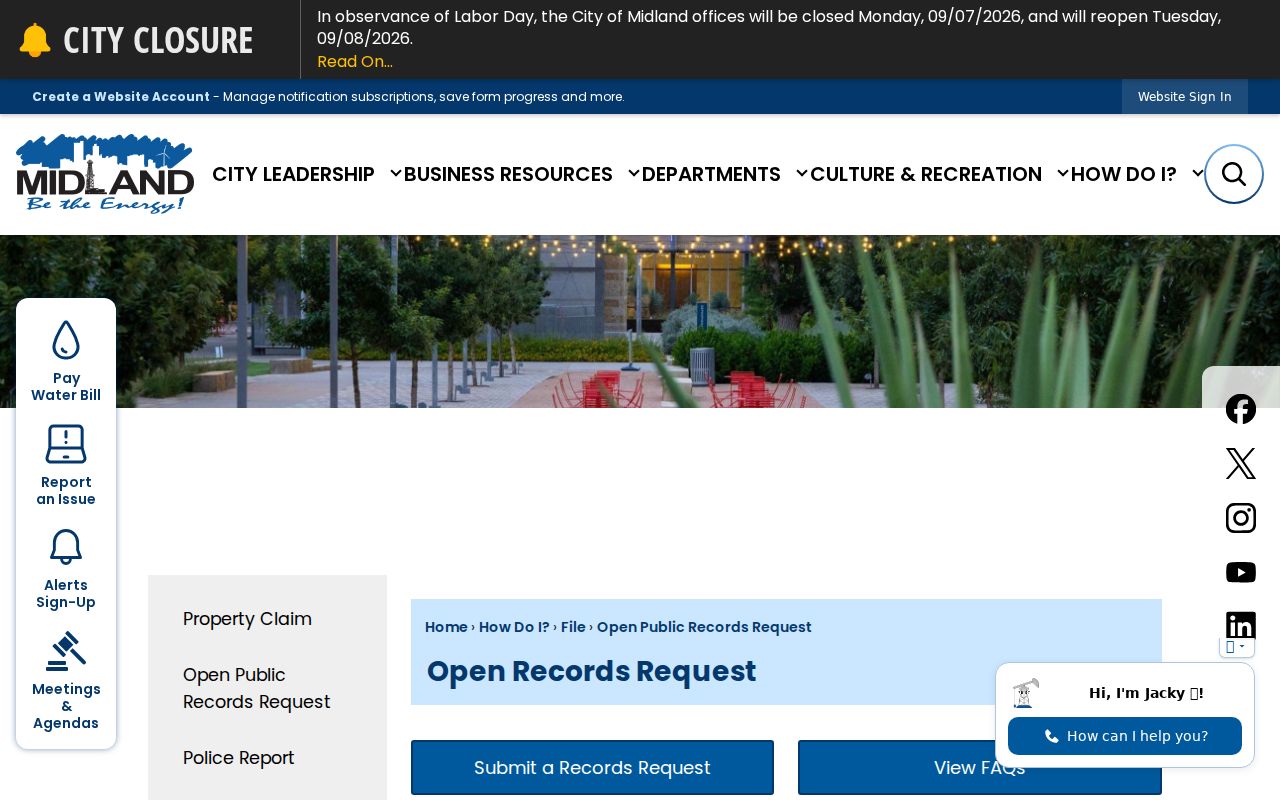Open the City Leadership menu item
Screen dimensions: 1280x800
293,174
